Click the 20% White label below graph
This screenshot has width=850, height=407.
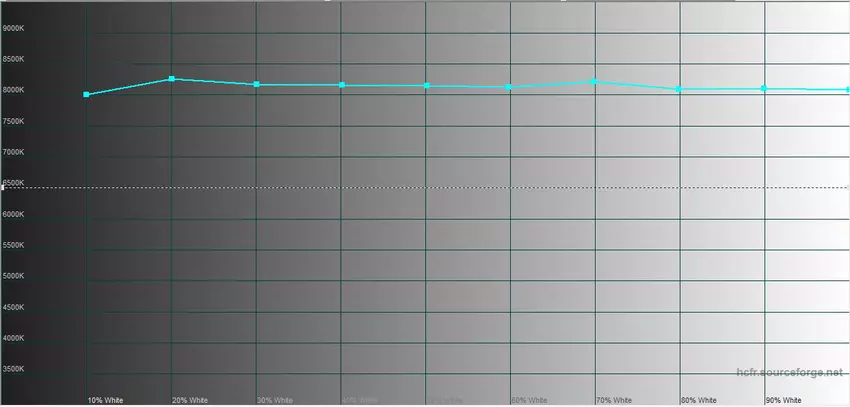[x=190, y=400]
